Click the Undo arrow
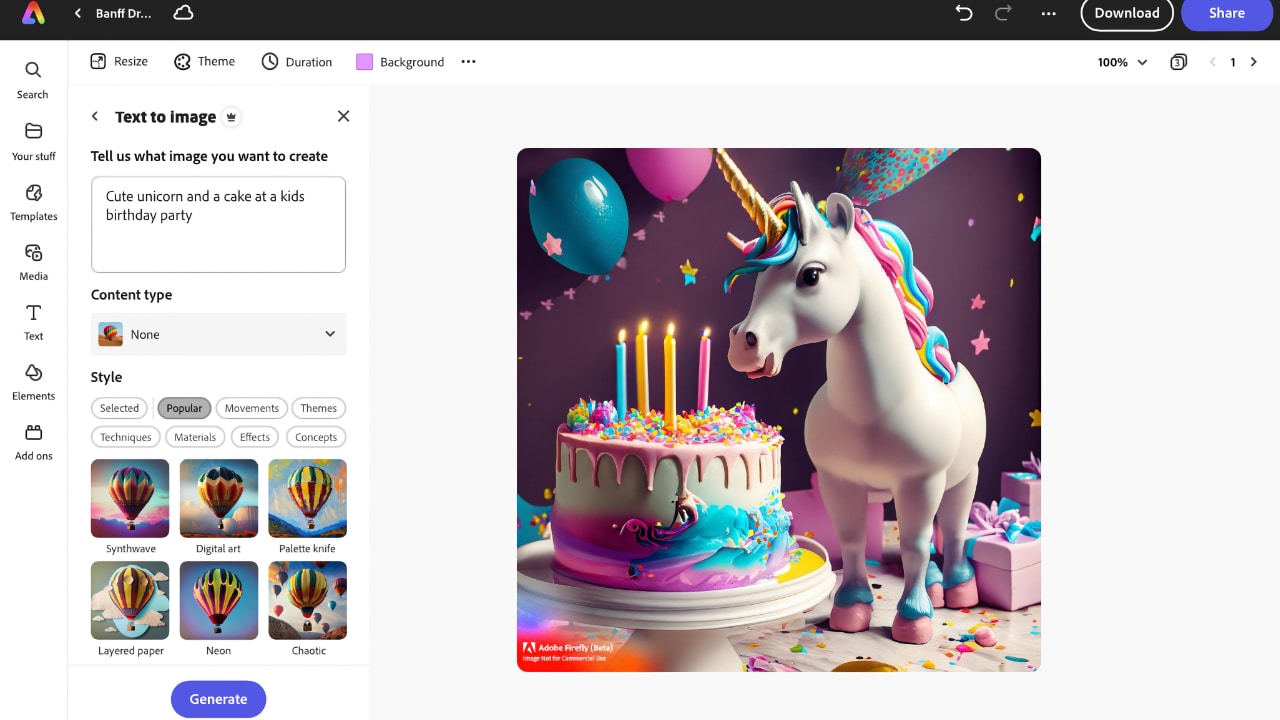 pos(962,14)
